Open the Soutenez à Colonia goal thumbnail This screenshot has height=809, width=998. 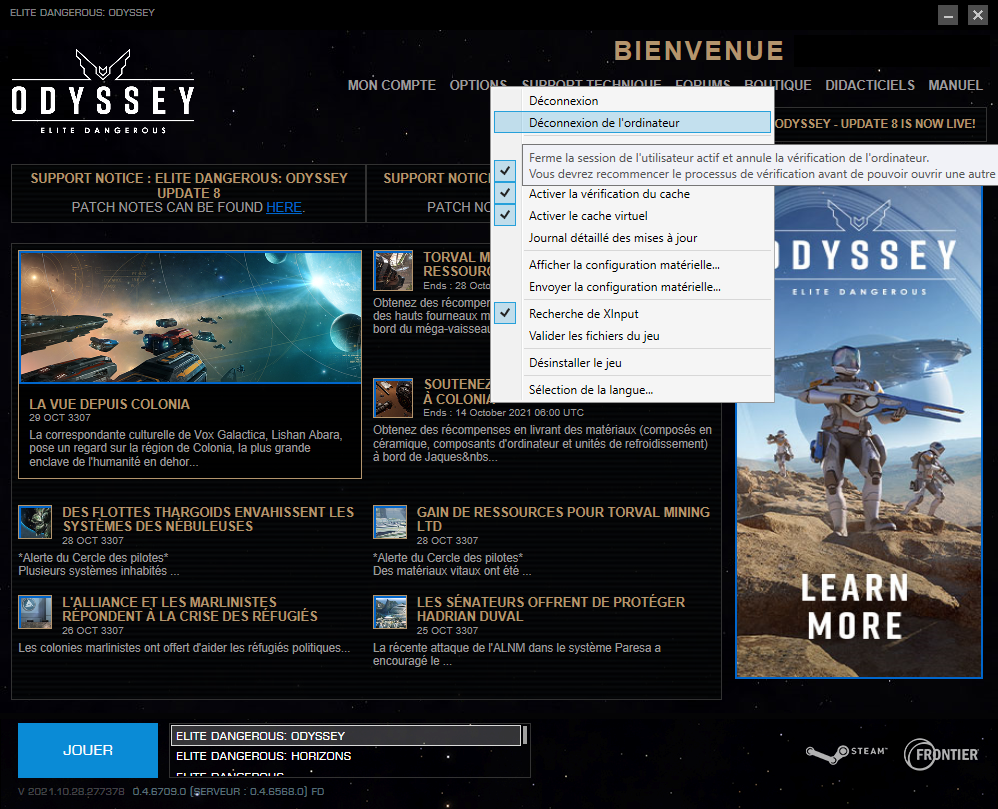click(x=393, y=398)
